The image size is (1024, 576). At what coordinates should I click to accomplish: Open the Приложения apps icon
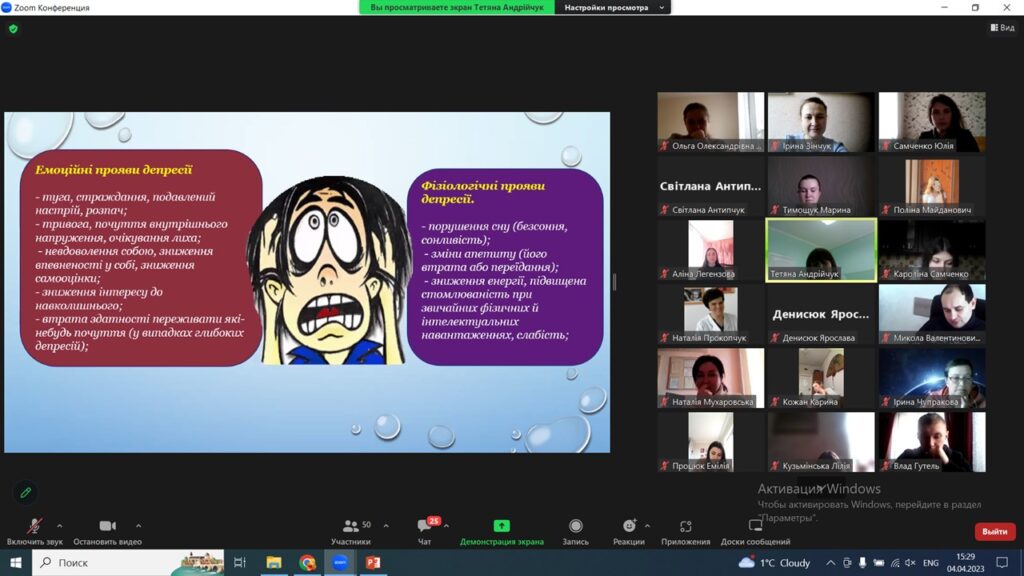[x=685, y=527]
